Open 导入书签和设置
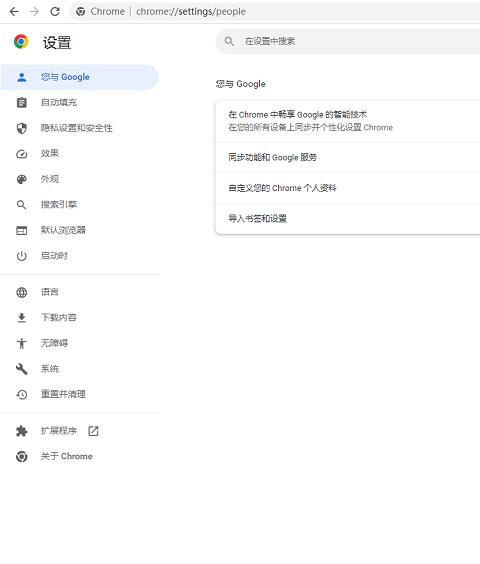 click(348, 219)
